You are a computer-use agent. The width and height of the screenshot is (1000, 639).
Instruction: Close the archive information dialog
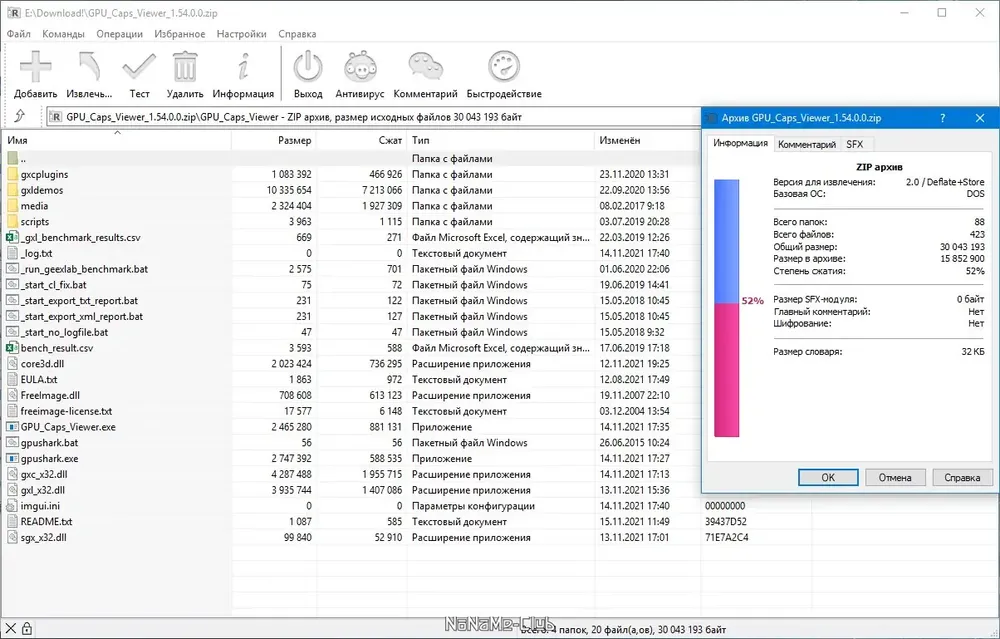980,118
